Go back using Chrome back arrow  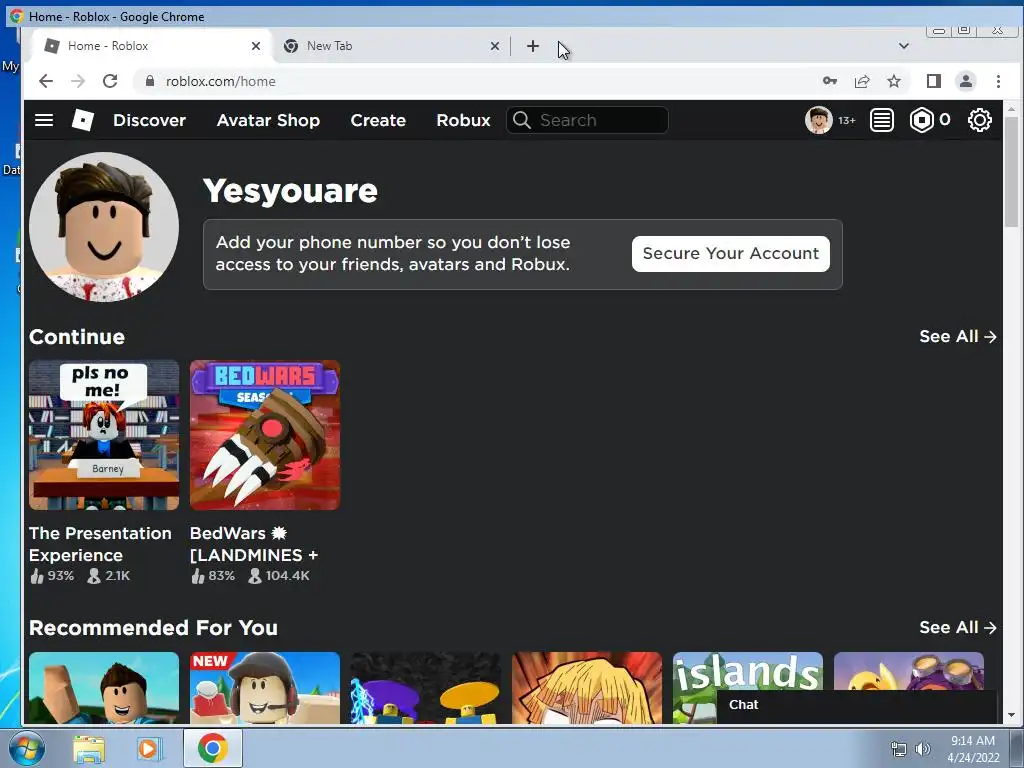tap(46, 81)
